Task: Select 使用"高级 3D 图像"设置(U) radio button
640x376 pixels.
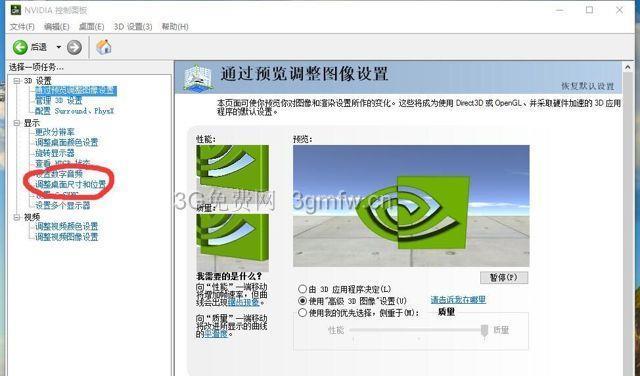Action: tap(302, 301)
